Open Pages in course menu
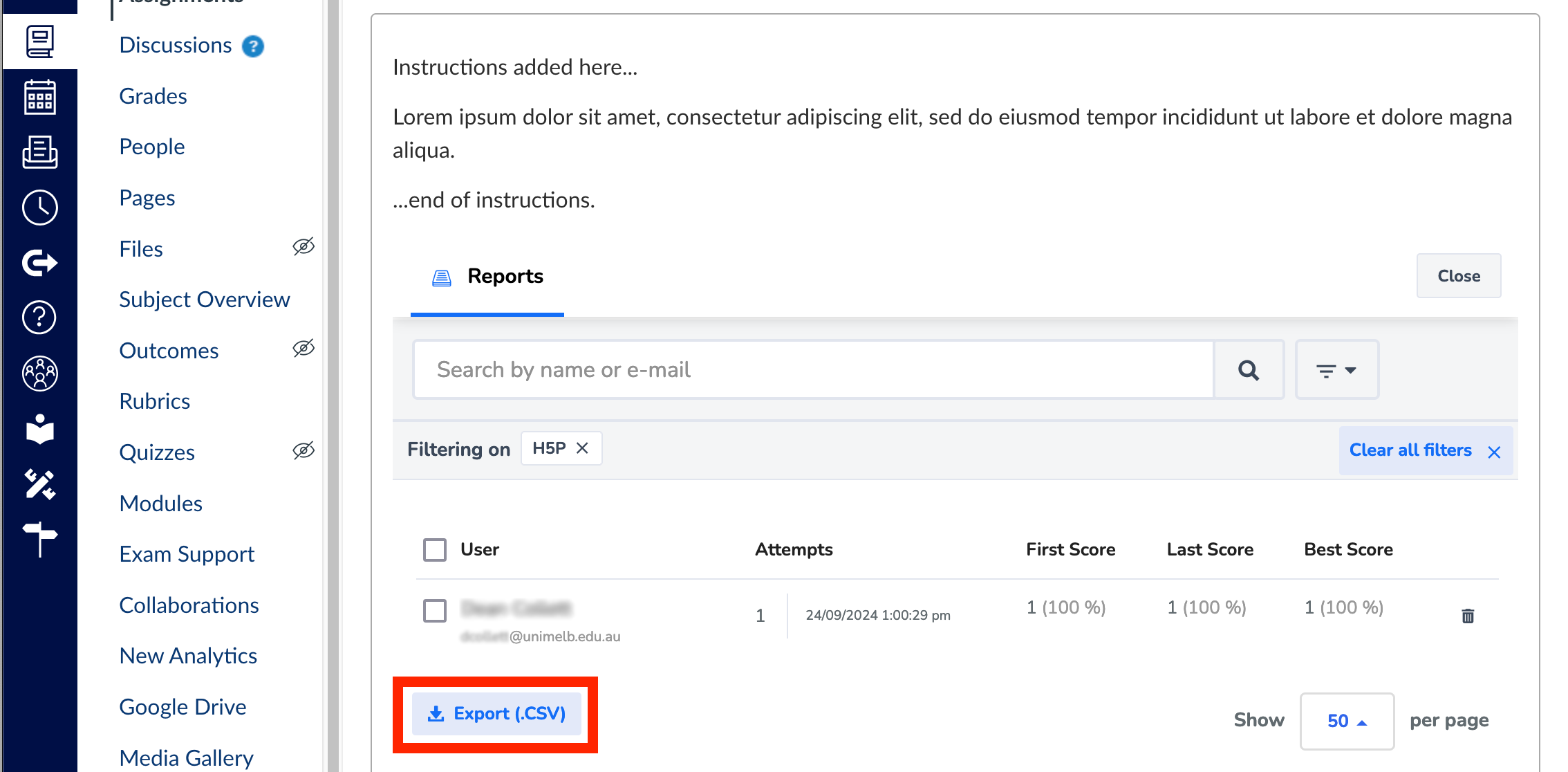1568x772 pixels. click(x=147, y=198)
